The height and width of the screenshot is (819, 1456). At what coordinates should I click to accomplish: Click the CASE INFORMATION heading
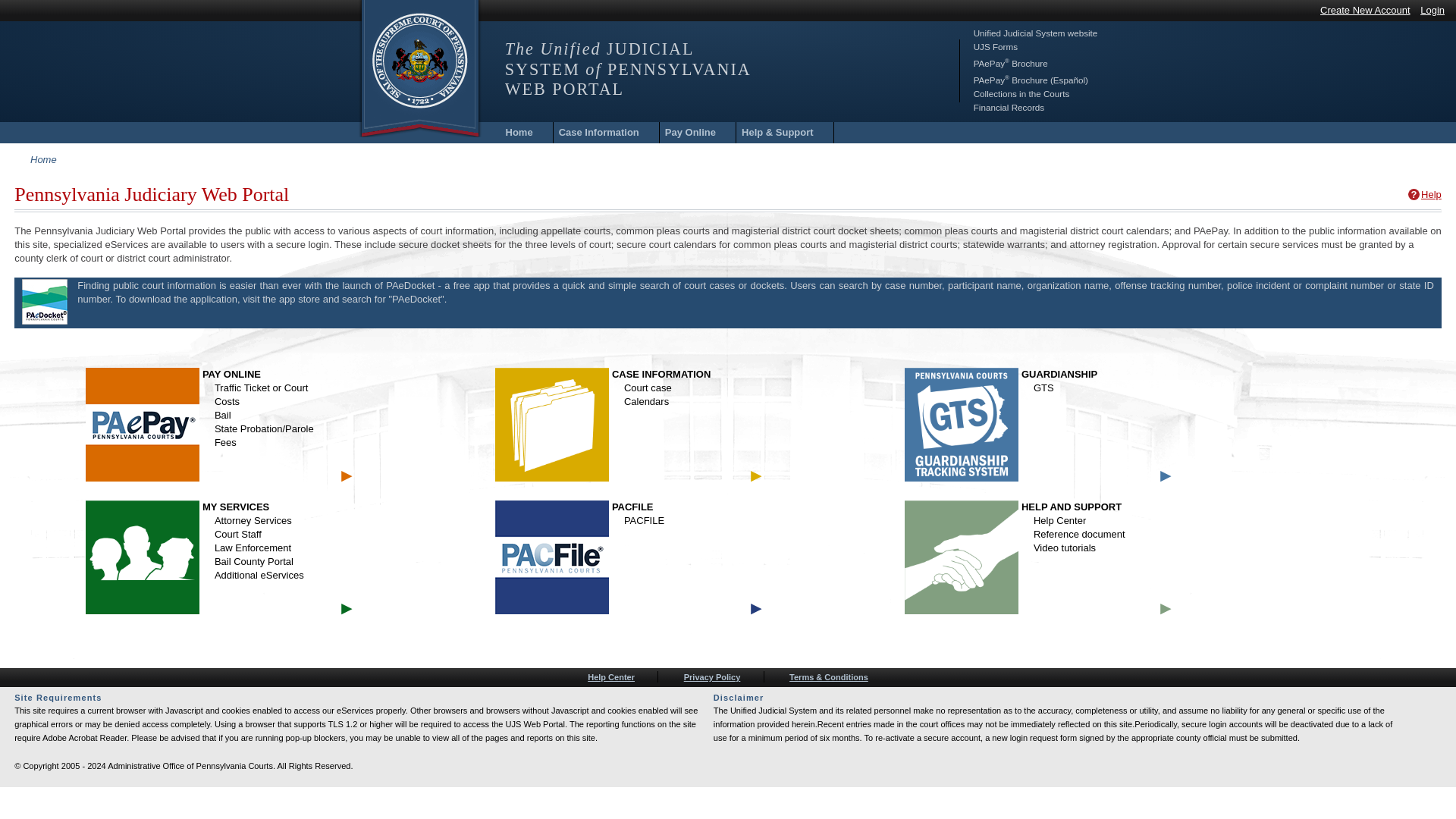pyautogui.click(x=661, y=375)
